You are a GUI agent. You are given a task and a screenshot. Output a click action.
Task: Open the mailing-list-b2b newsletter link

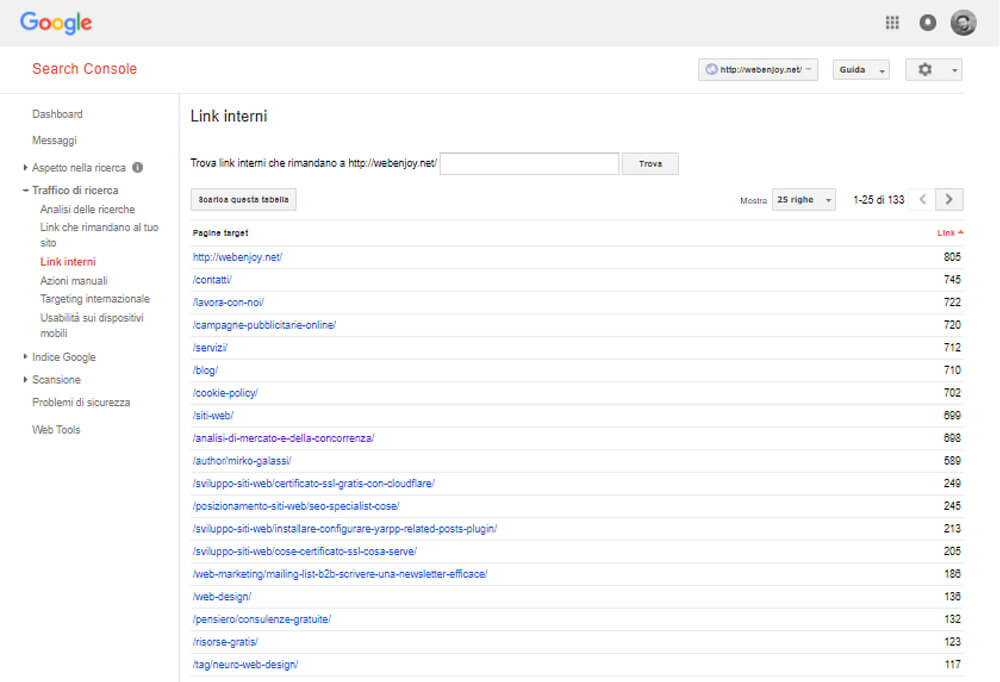340,574
